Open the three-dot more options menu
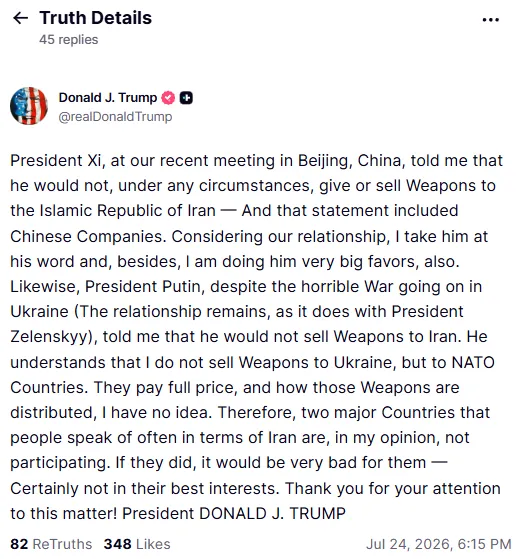 point(490,20)
